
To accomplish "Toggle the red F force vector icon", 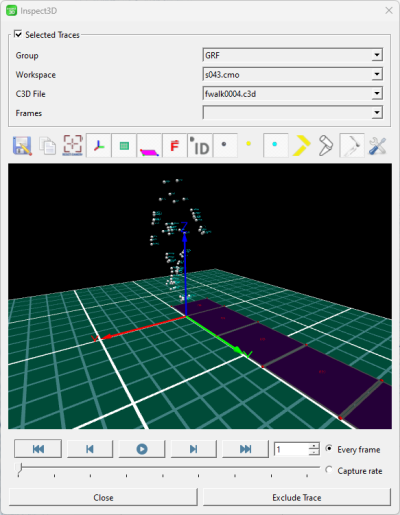I will [175, 145].
